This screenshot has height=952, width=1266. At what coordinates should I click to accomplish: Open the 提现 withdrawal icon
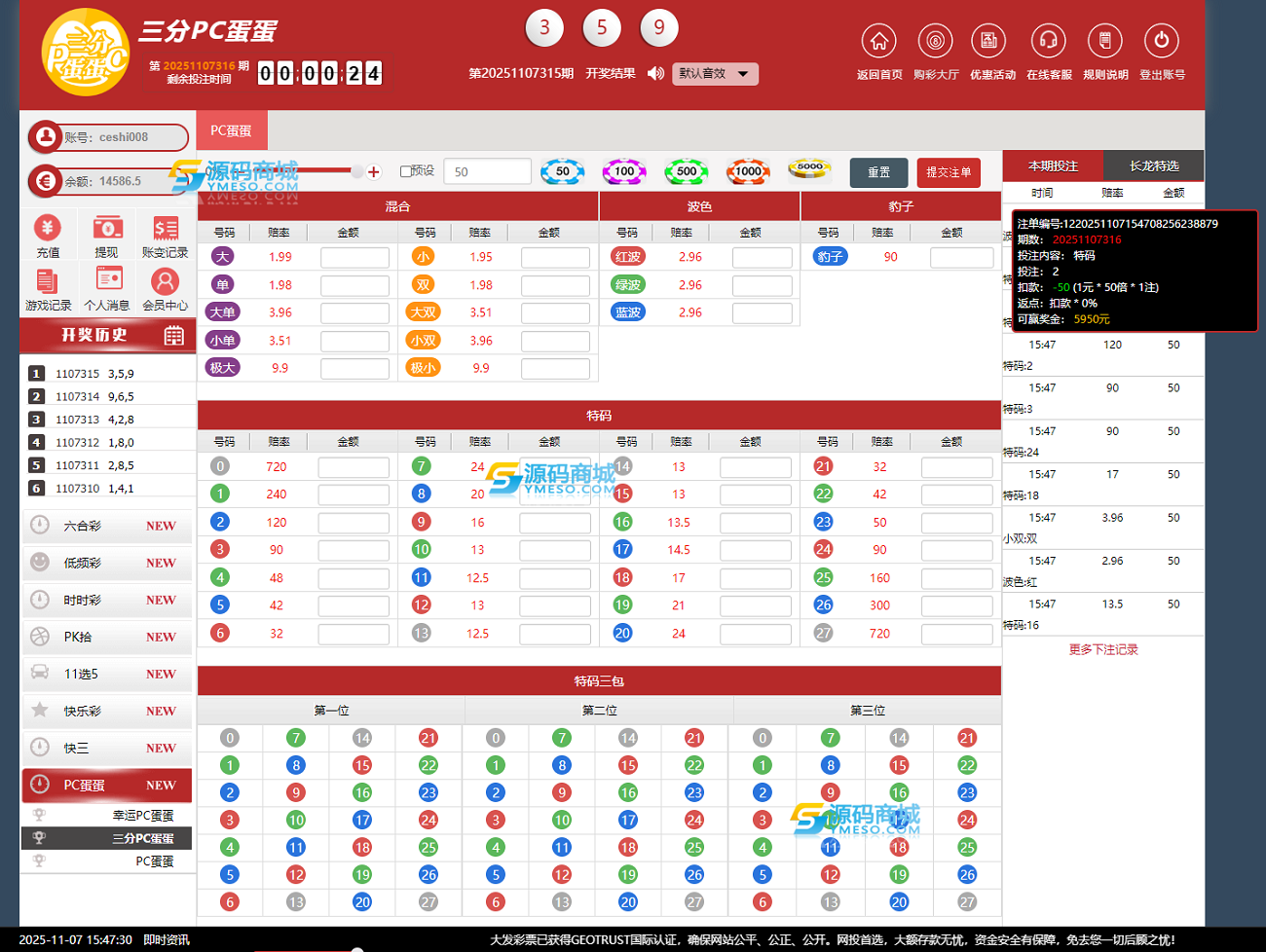[106, 229]
